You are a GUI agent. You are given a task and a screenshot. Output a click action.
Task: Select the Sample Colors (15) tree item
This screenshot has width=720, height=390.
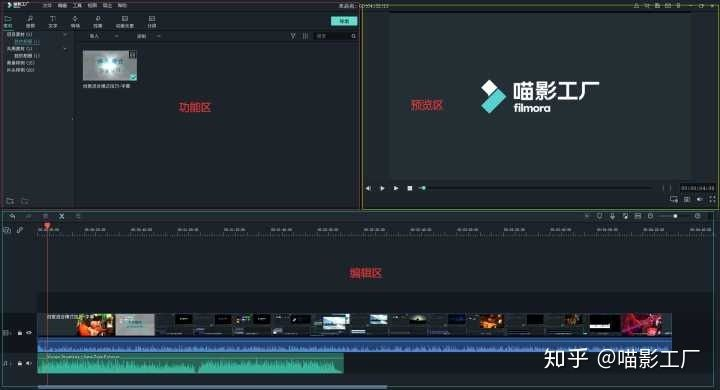point(20,63)
